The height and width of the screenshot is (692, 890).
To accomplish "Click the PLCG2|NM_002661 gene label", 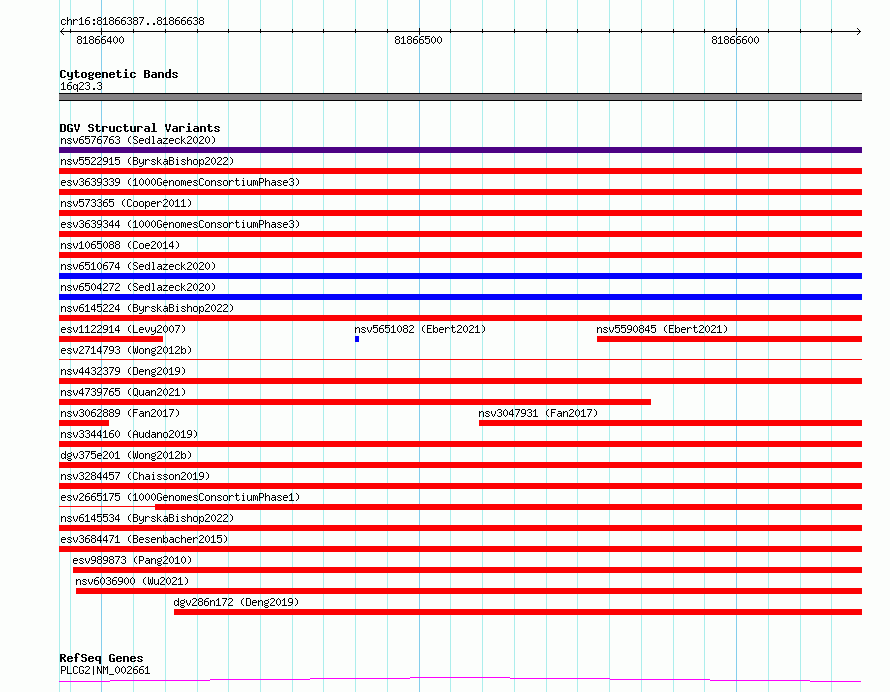I will click(x=105, y=670).
